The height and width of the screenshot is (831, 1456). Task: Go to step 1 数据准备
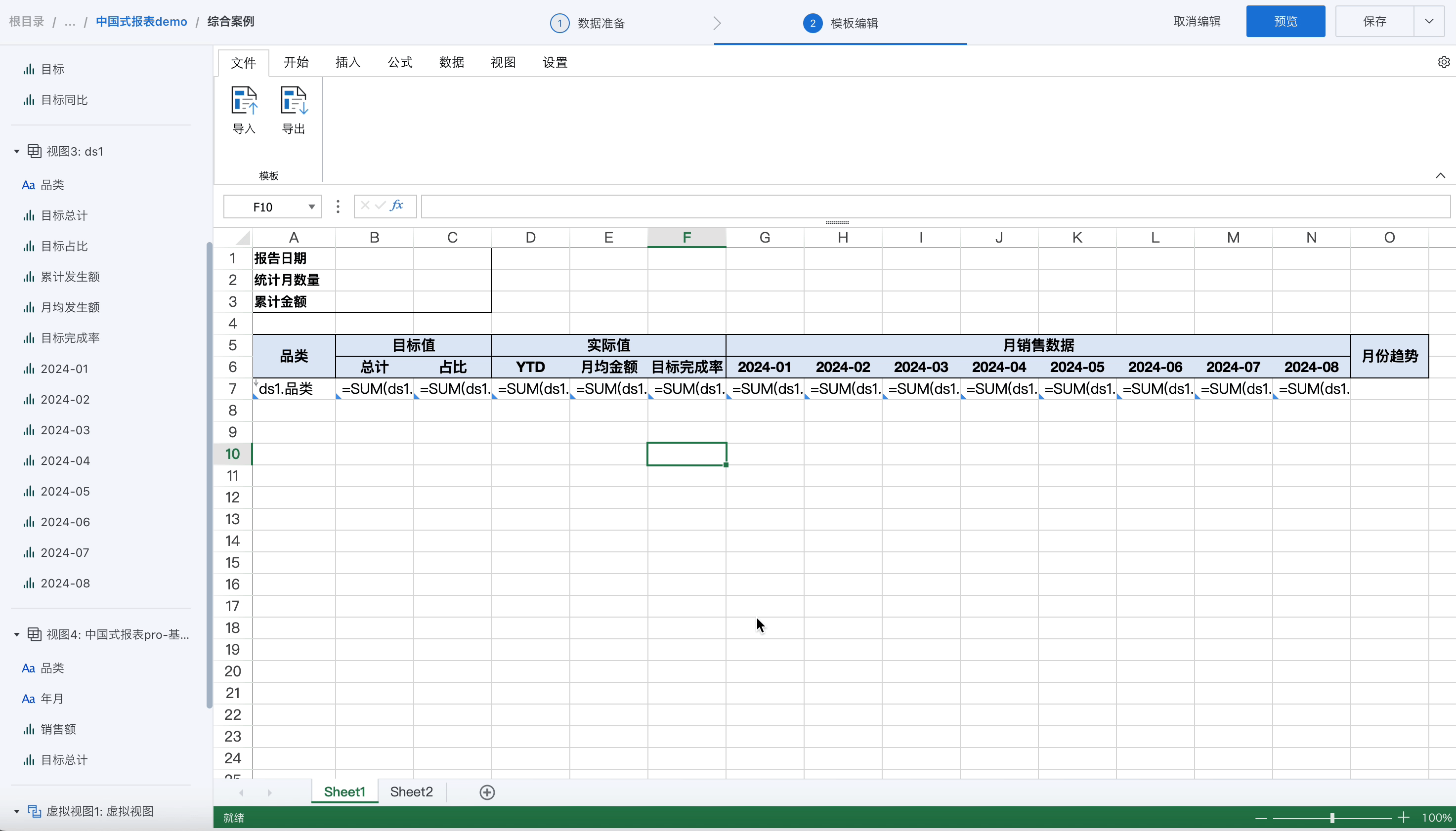coord(588,23)
